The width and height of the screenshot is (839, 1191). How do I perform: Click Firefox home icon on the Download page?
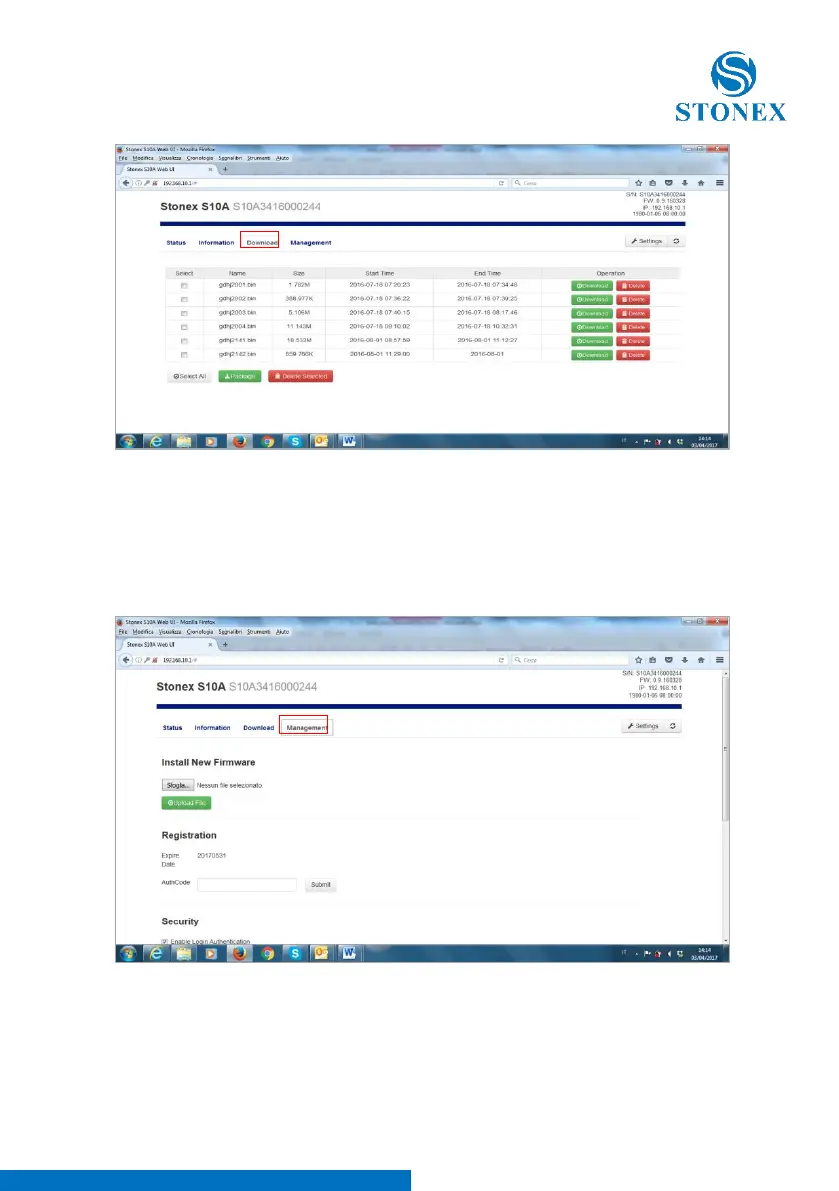click(701, 183)
